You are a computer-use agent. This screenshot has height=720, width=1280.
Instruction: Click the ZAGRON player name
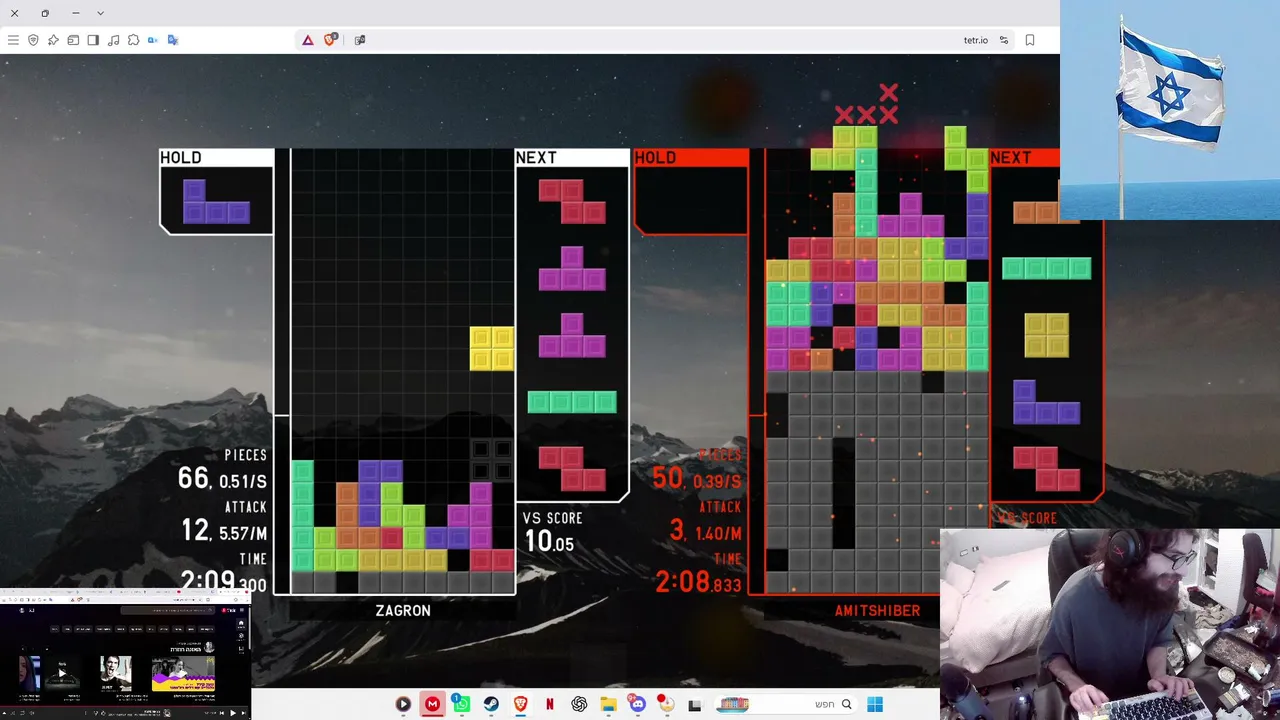tap(403, 610)
